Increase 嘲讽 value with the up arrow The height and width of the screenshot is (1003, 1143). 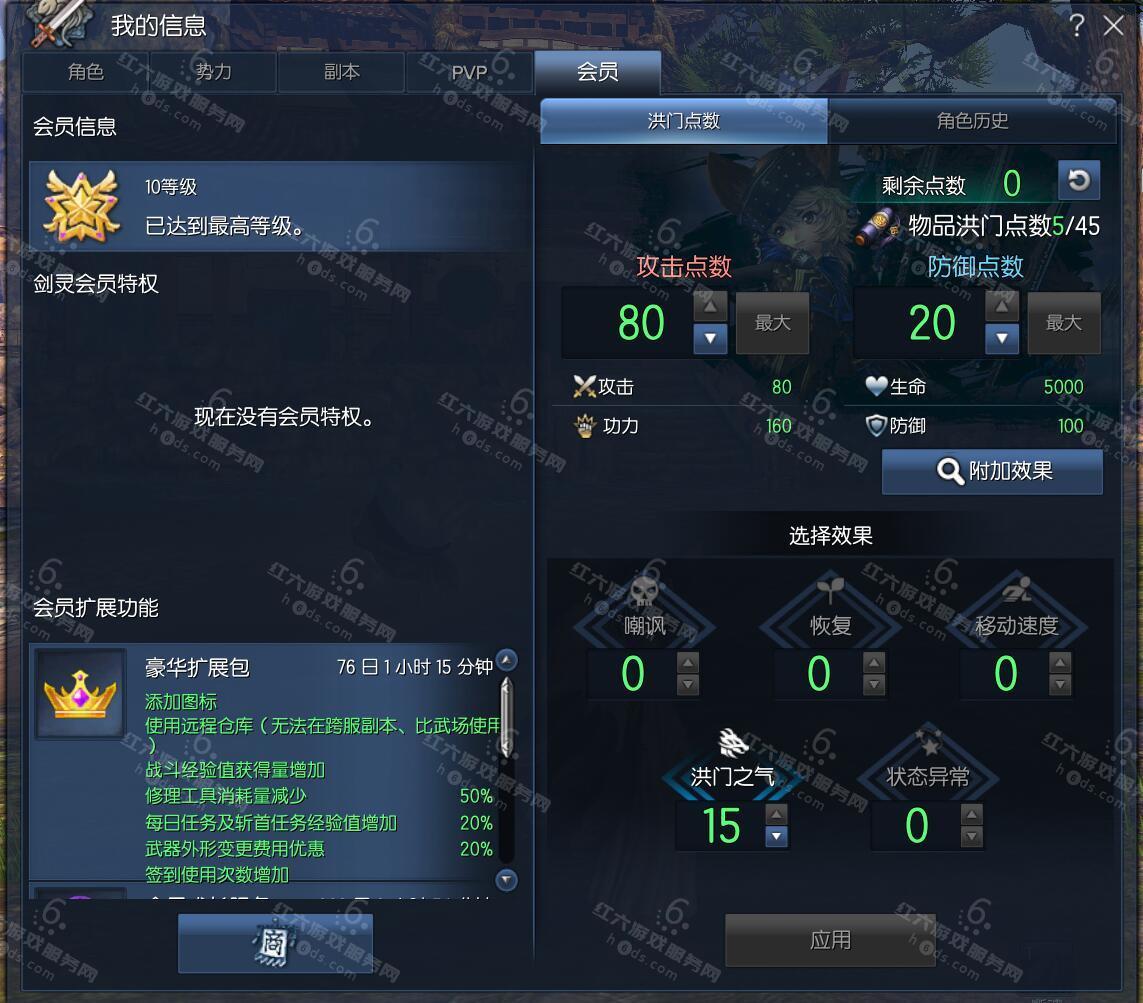click(687, 663)
